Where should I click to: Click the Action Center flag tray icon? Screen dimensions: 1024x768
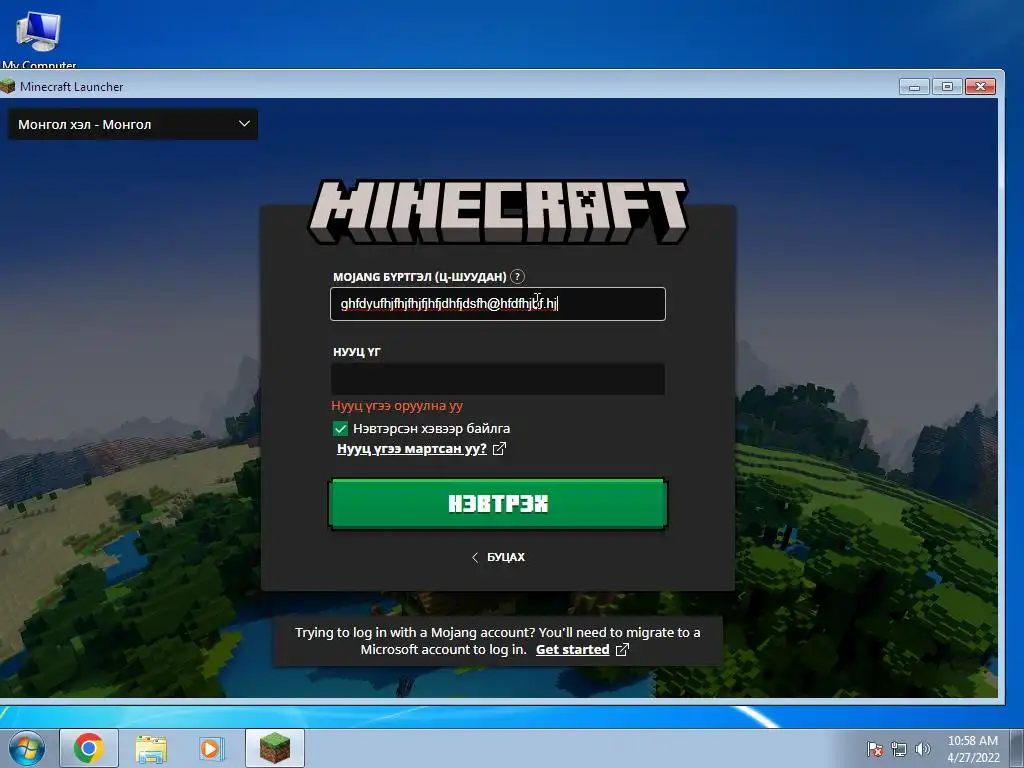pos(875,749)
